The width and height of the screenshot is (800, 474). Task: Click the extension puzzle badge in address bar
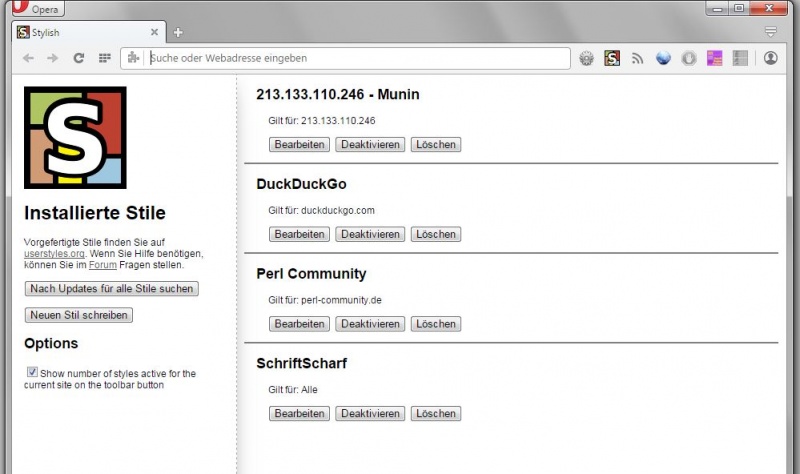pos(133,58)
